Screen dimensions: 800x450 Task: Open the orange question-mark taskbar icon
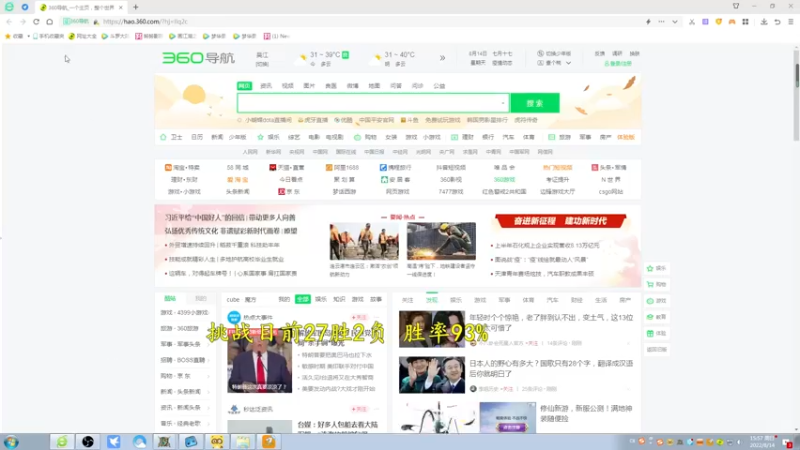269,441
